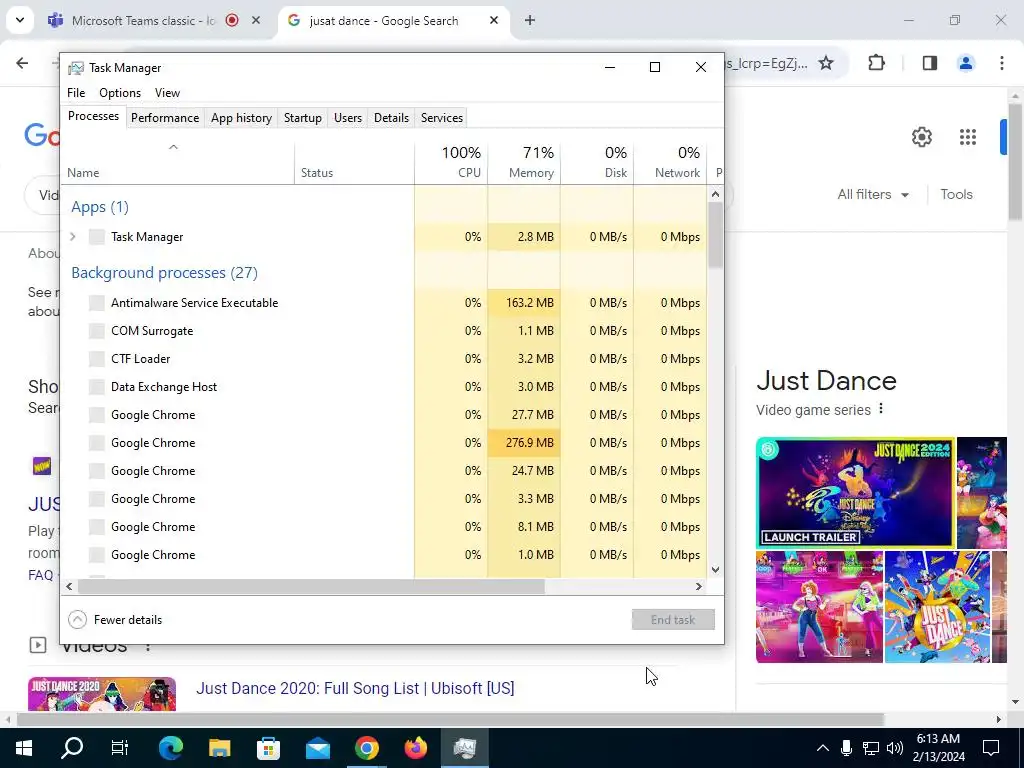Select Google Chrome process using 8.1 MB
The height and width of the screenshot is (768, 1024).
383,527
